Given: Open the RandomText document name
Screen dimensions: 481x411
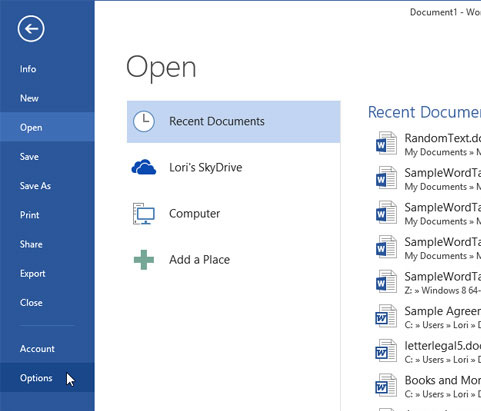Looking at the screenshot, I should point(443,138).
